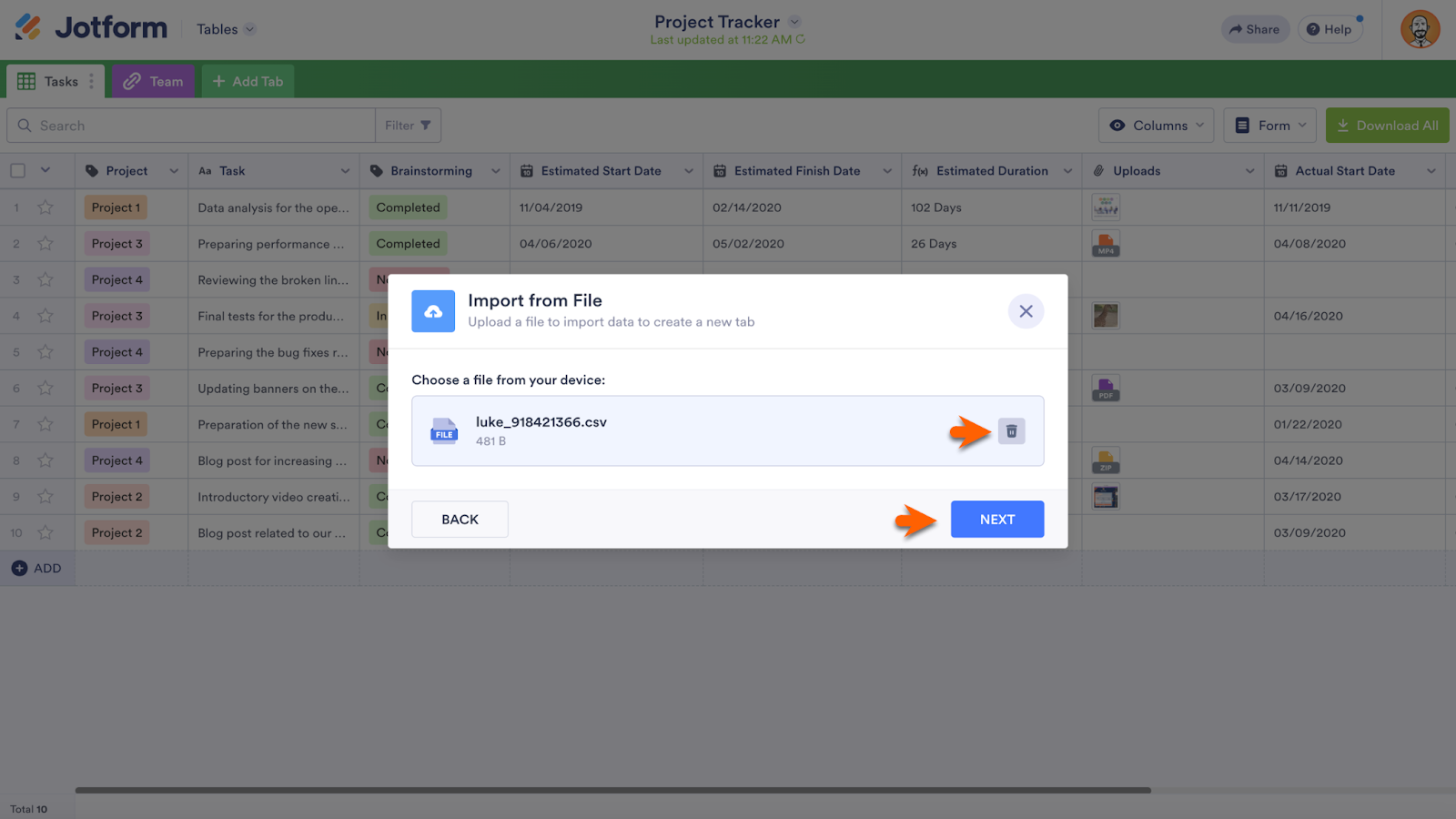Click the Share button
The height and width of the screenshot is (819, 1456).
pos(1255,29)
